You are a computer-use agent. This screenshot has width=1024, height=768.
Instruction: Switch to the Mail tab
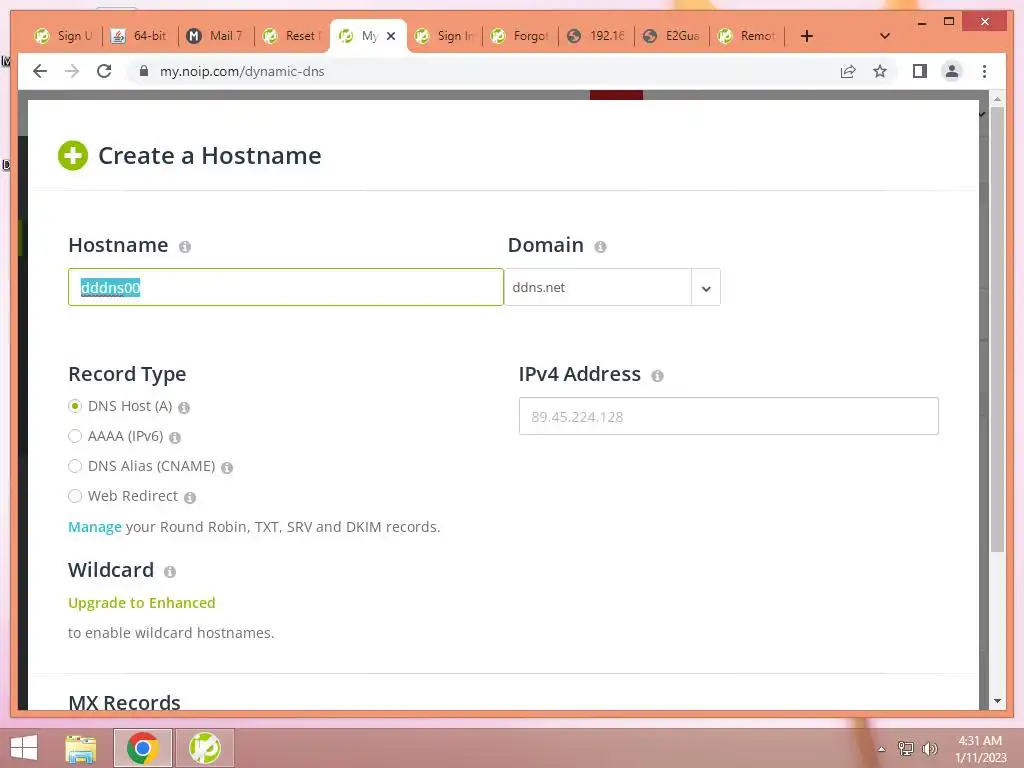coord(216,36)
